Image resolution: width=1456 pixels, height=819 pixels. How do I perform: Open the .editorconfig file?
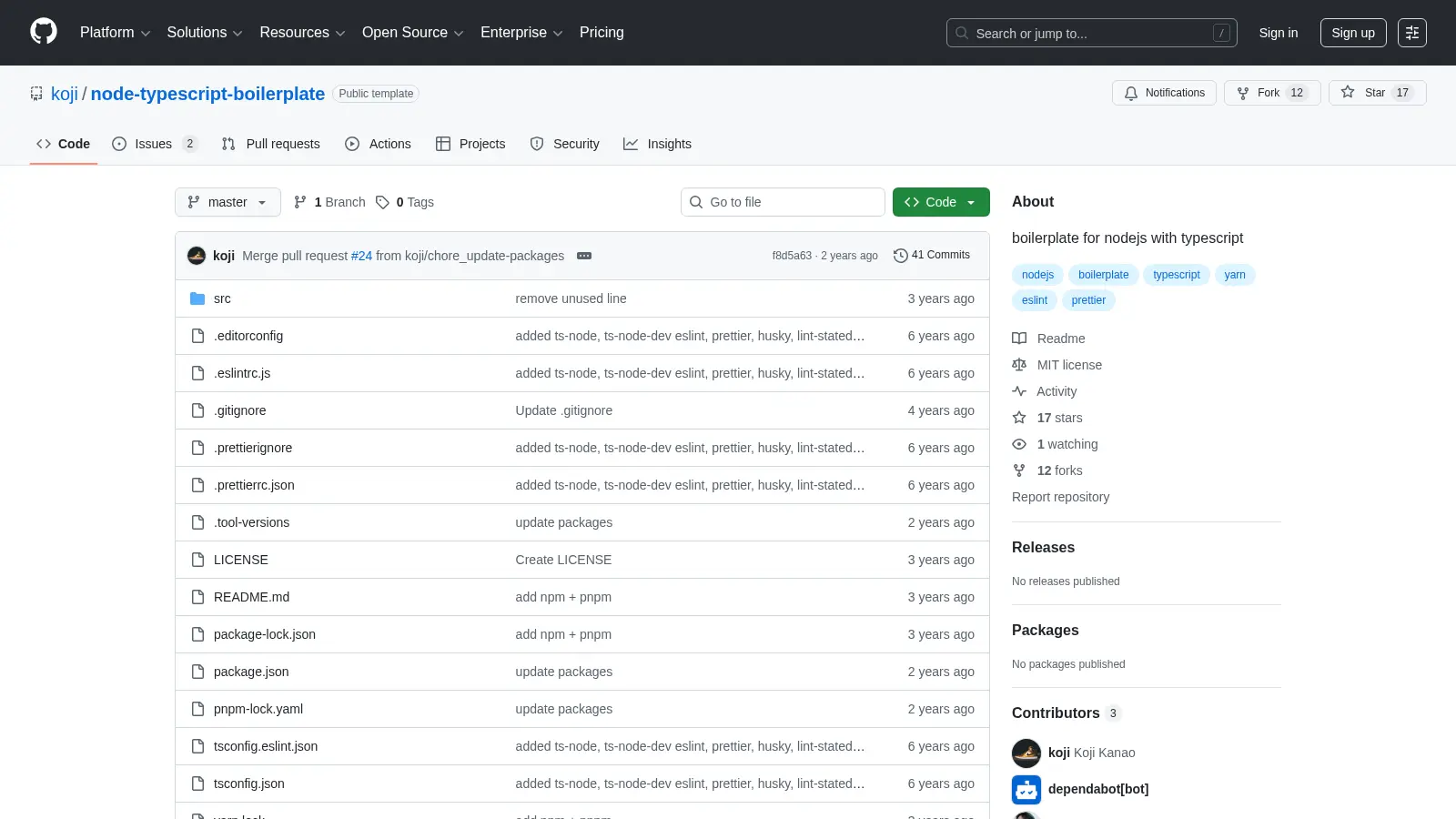click(248, 336)
